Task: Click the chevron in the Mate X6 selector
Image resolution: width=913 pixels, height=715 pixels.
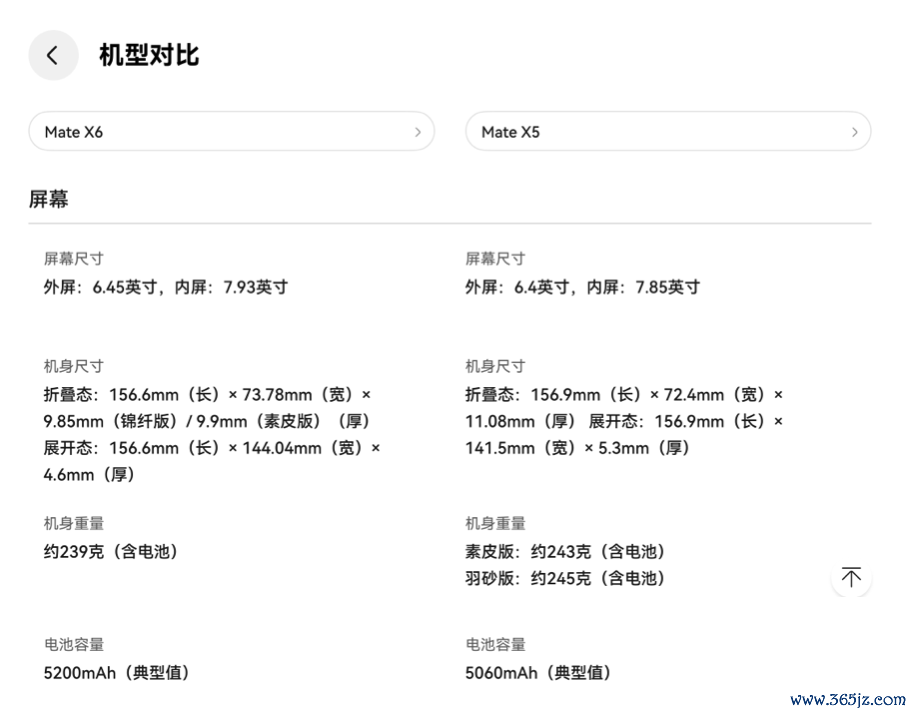Action: pyautogui.click(x=417, y=132)
